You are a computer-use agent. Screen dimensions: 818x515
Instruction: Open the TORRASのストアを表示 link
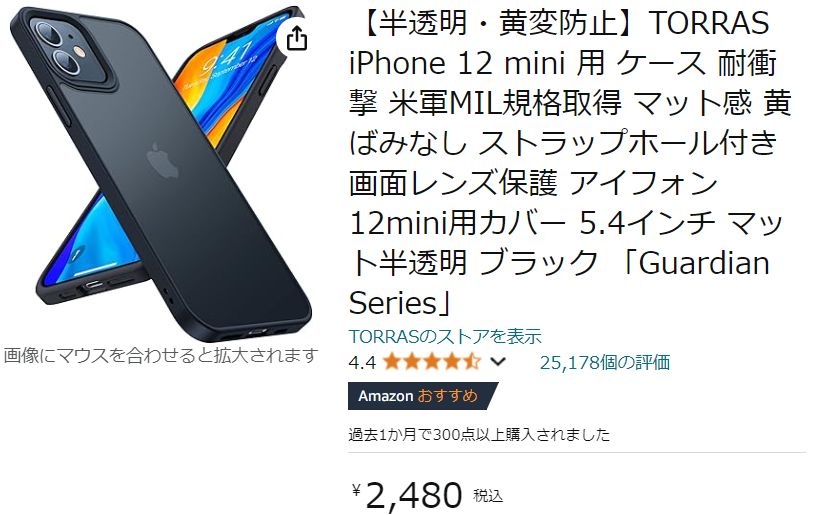pos(445,337)
